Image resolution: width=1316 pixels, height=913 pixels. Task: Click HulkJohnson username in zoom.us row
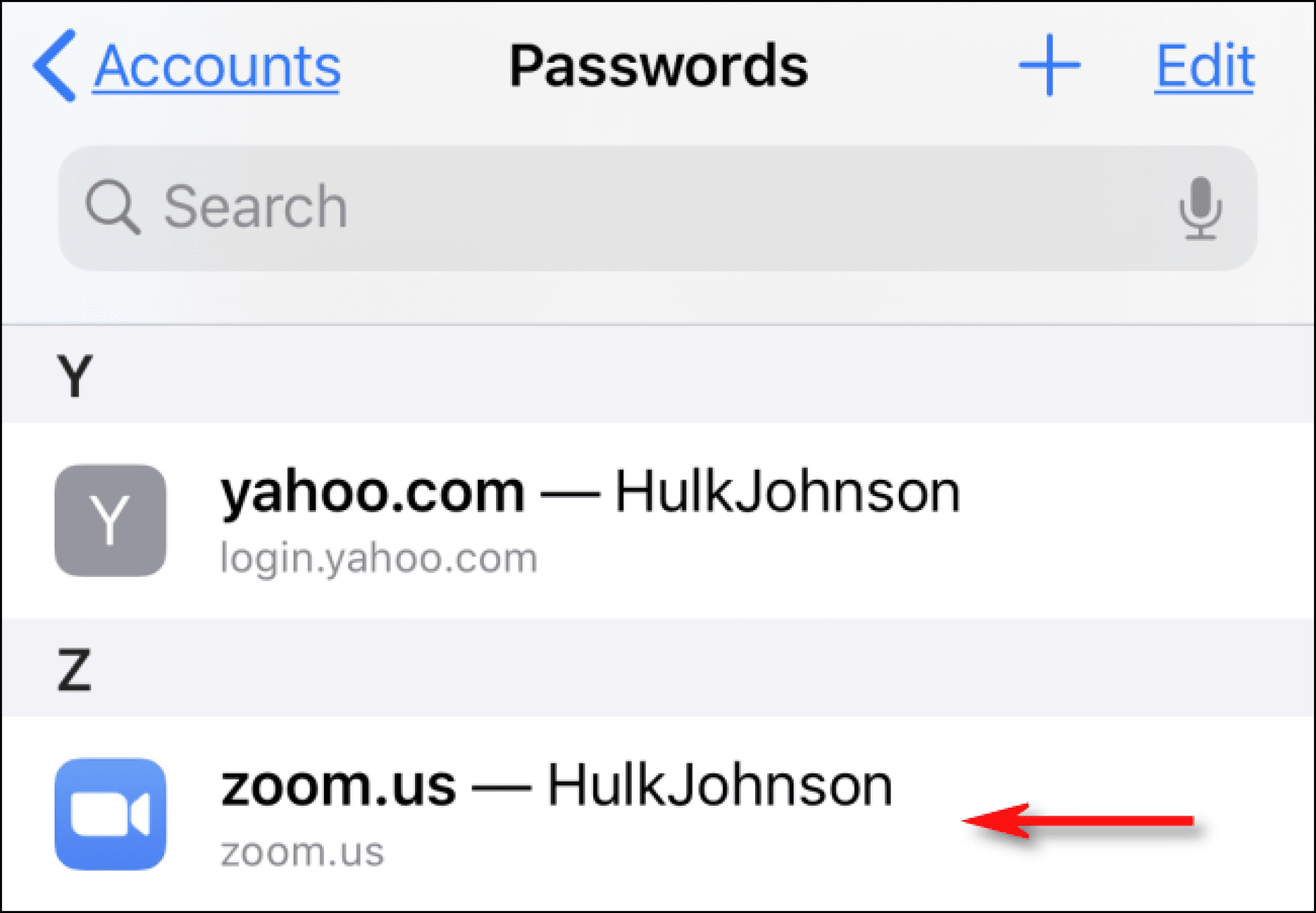720,786
